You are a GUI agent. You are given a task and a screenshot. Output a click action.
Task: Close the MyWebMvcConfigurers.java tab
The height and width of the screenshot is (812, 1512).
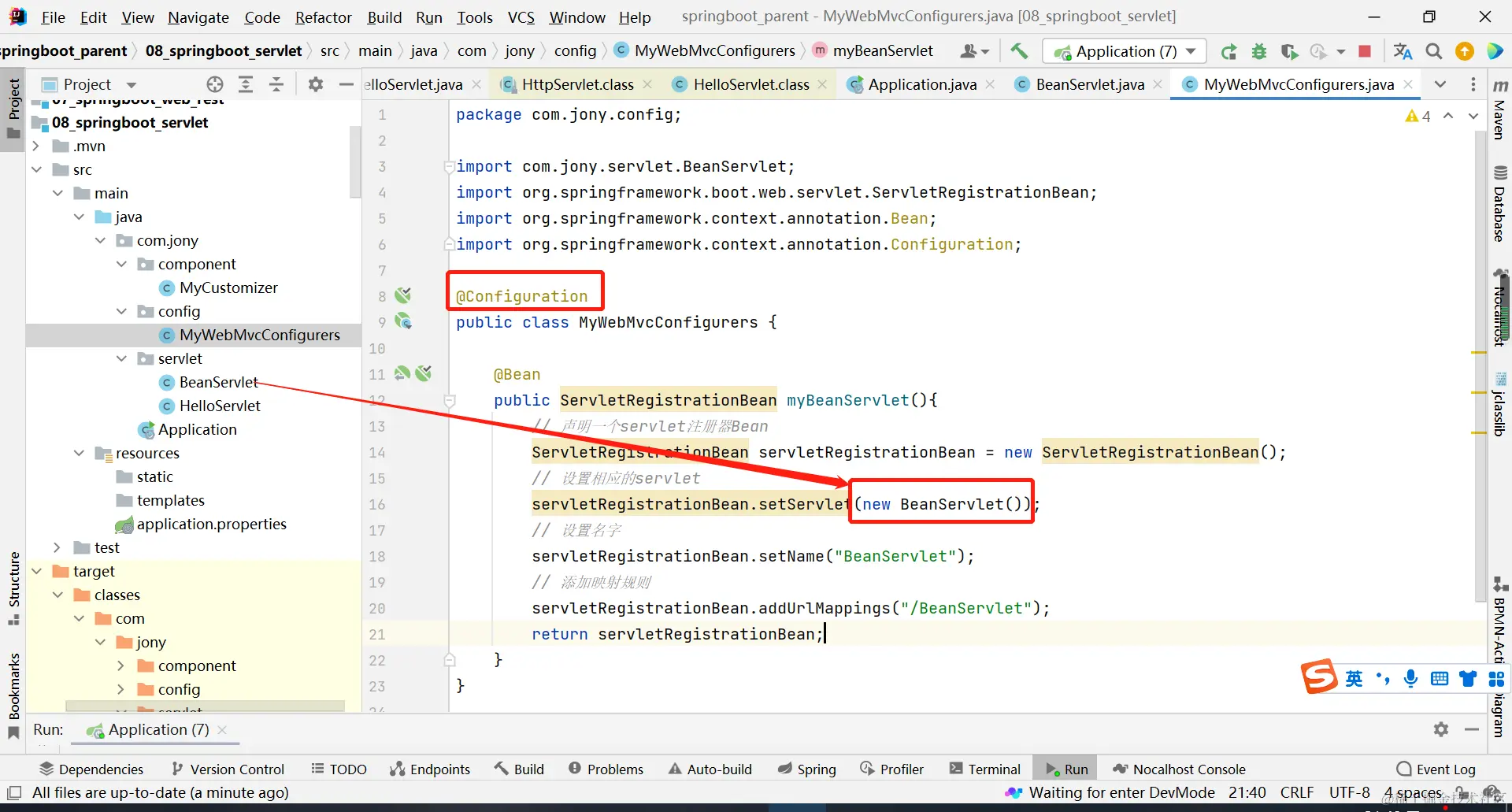pos(1408,84)
